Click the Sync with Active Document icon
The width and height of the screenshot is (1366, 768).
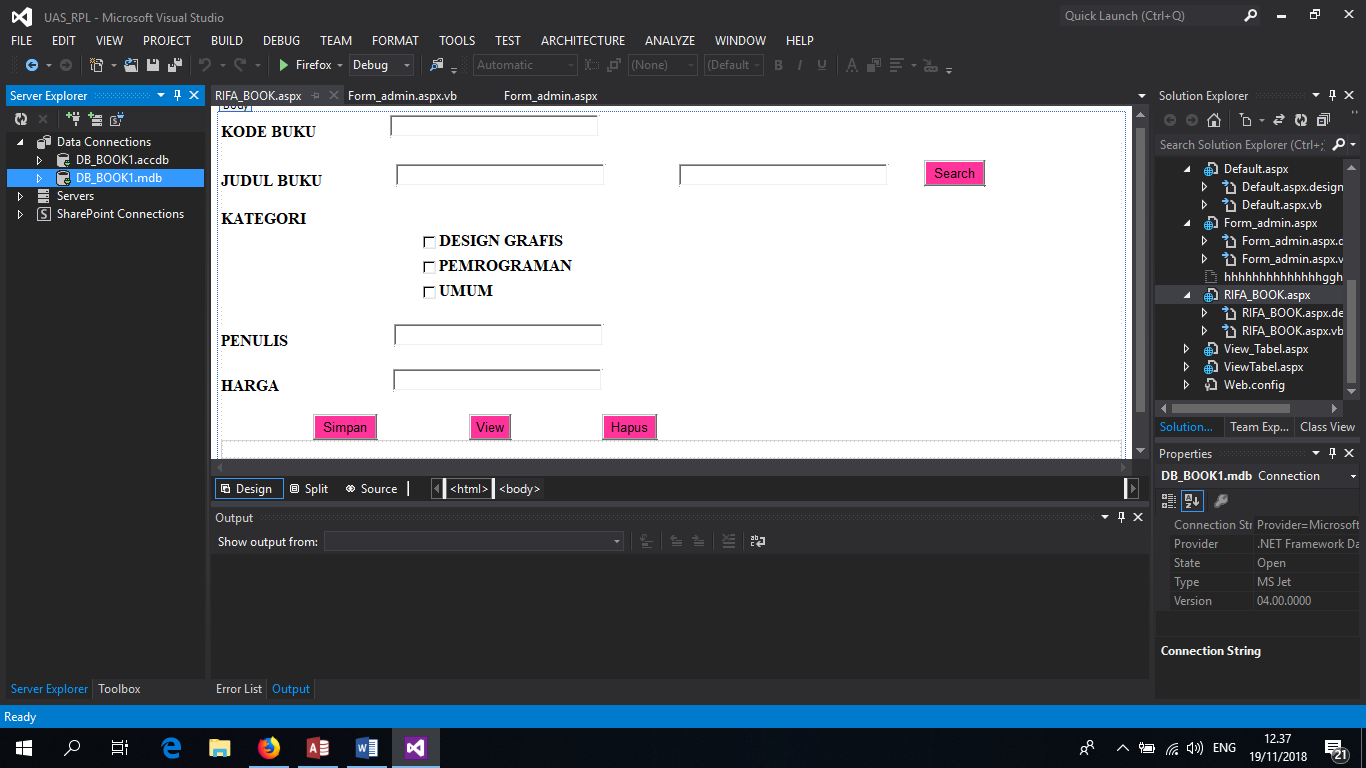(x=1279, y=120)
